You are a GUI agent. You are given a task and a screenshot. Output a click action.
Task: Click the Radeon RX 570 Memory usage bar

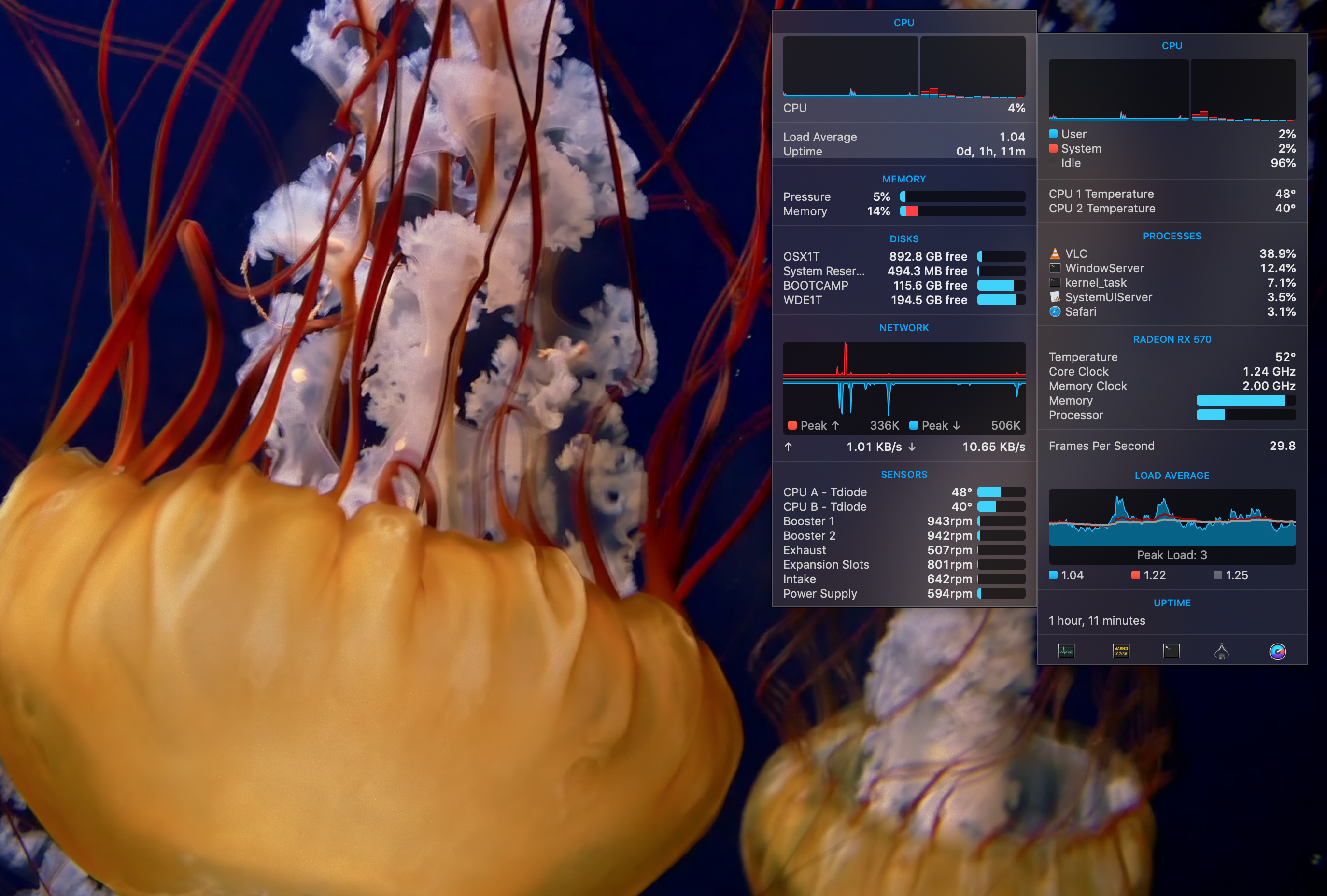(1245, 401)
